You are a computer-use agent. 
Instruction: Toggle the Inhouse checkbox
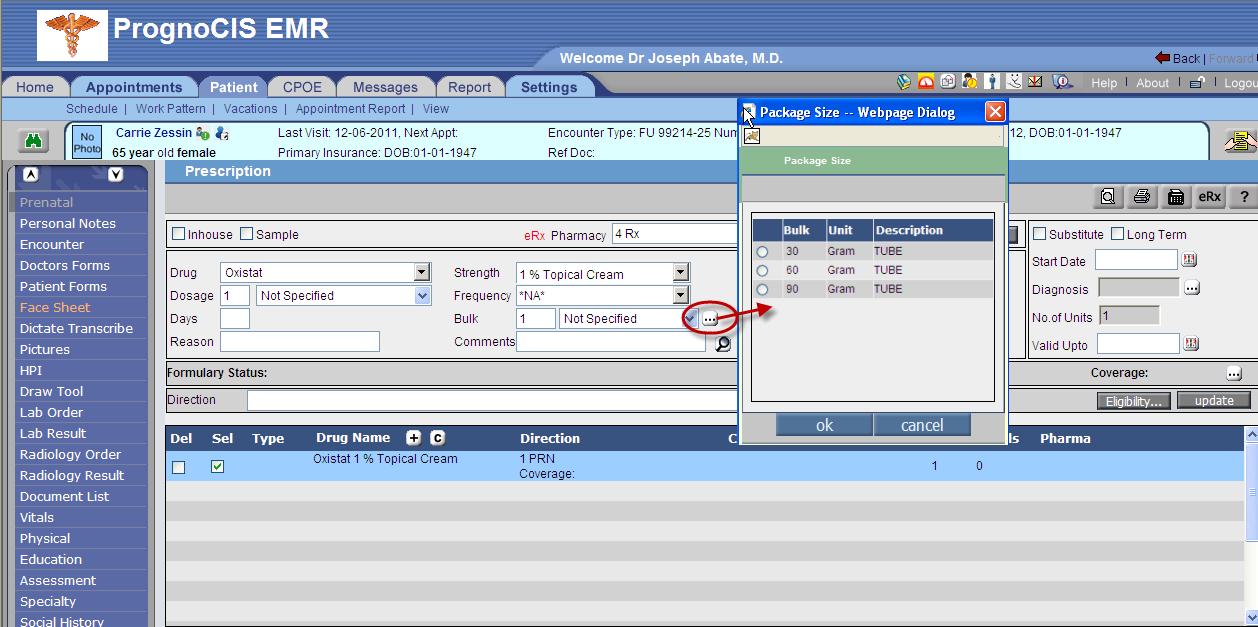(179, 234)
